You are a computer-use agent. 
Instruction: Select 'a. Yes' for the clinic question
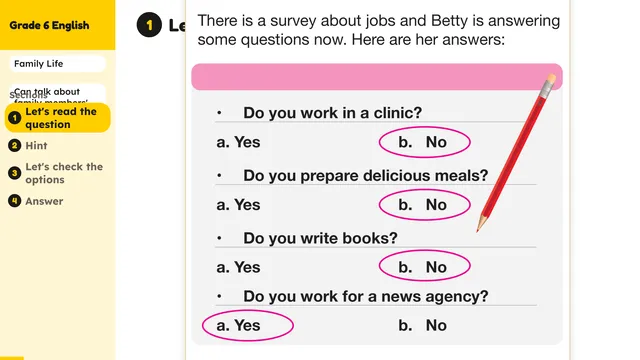point(238,142)
